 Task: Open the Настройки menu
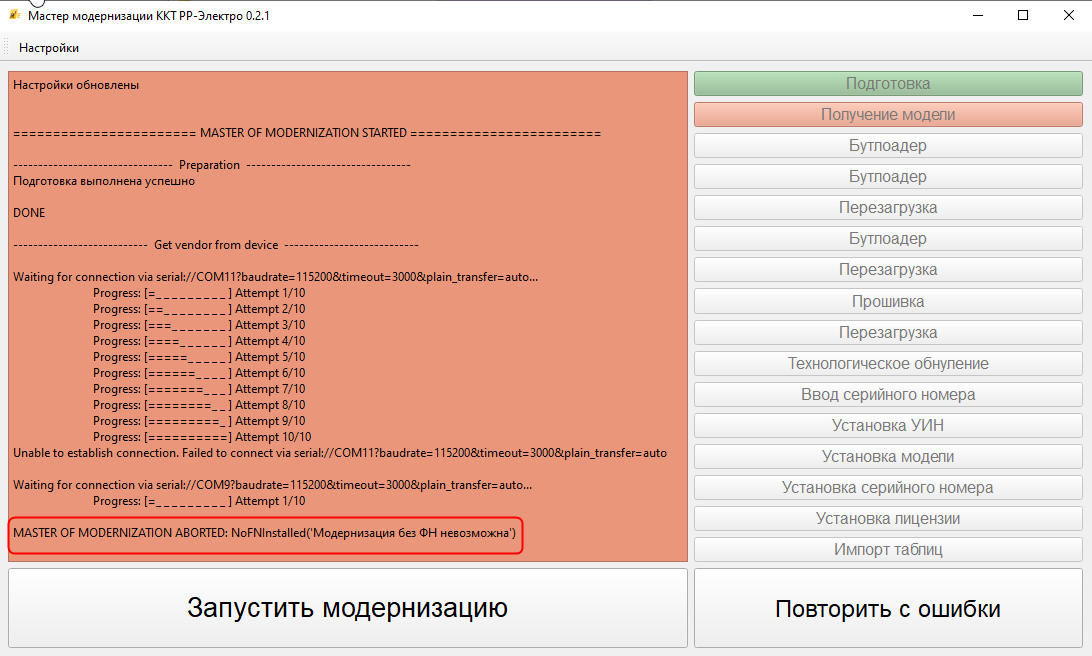pos(49,48)
